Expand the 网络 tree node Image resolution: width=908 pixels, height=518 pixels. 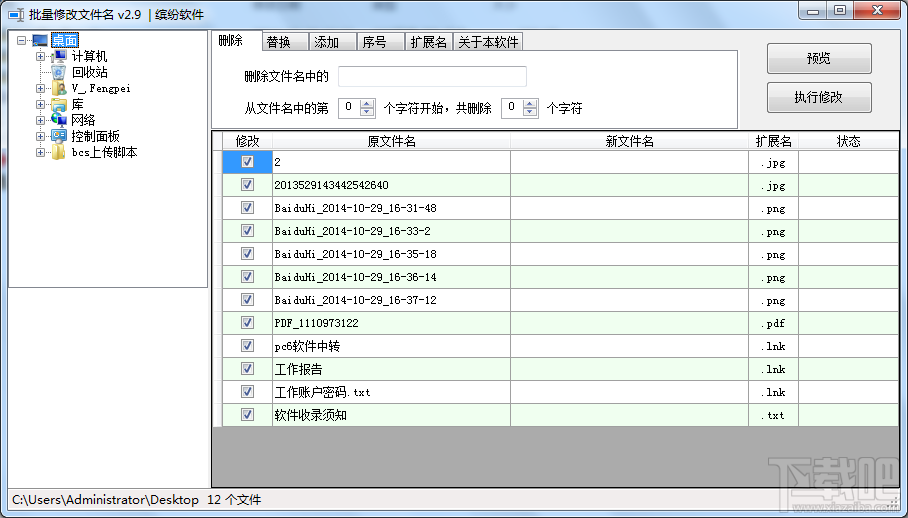click(x=40, y=120)
